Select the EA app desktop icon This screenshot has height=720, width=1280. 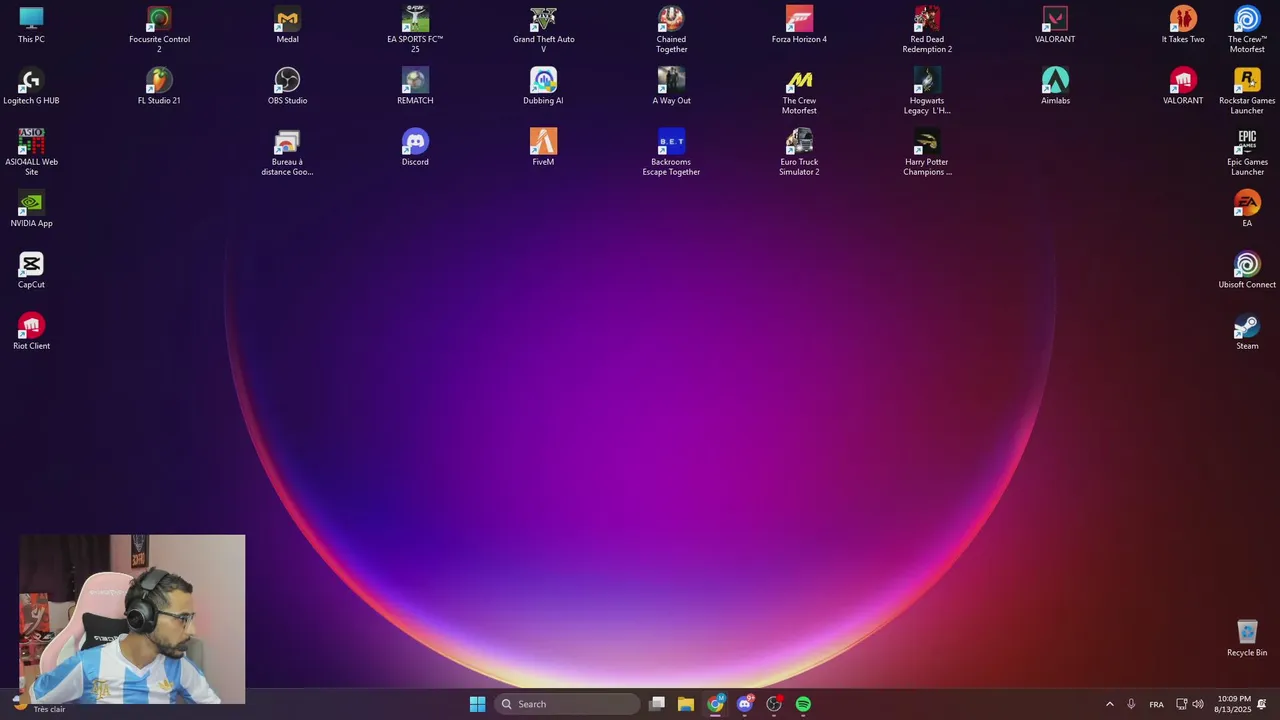pos(1247,208)
